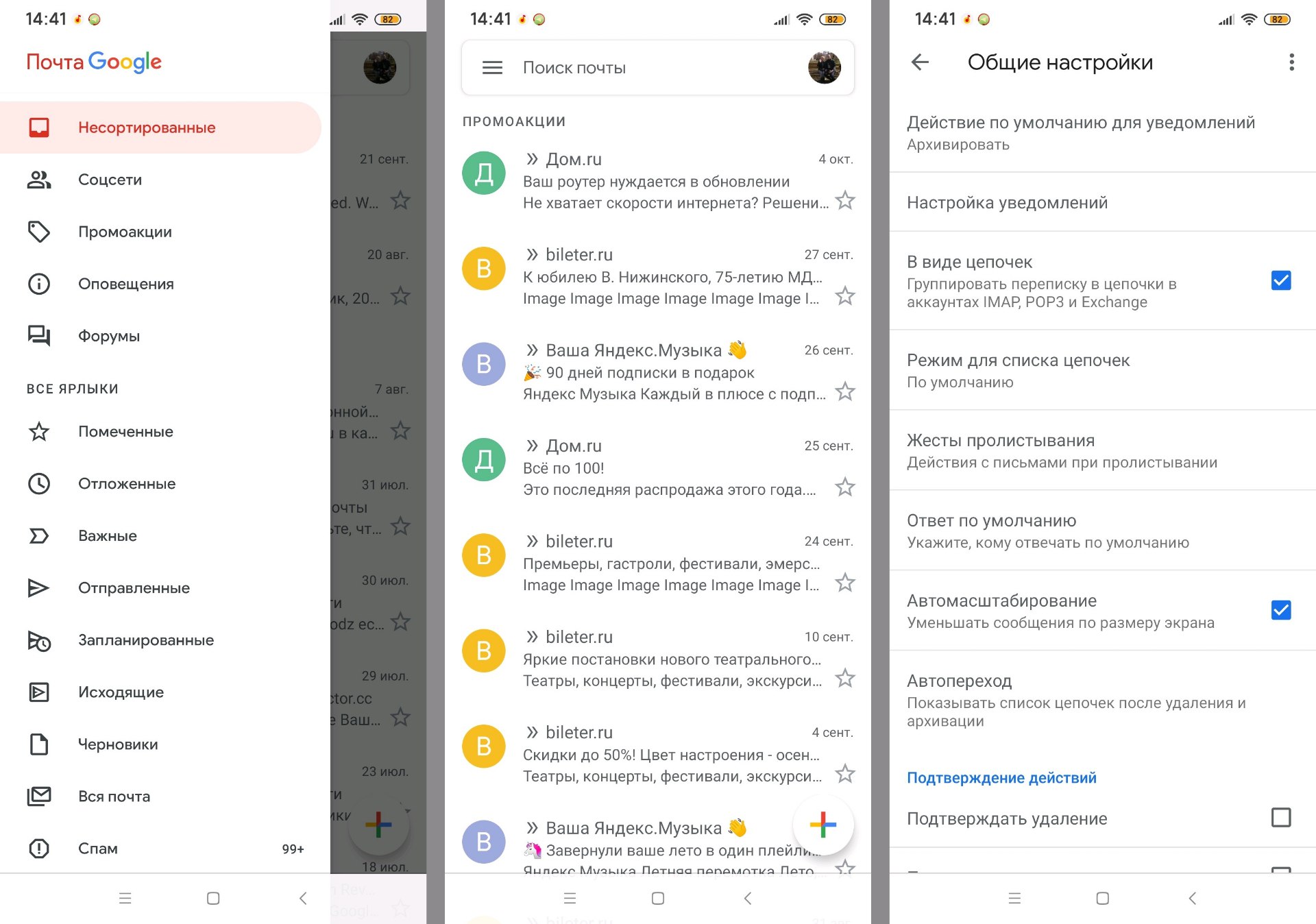Tap the colorful plus compose button
Screen dimensions: 1316x924
[822, 825]
